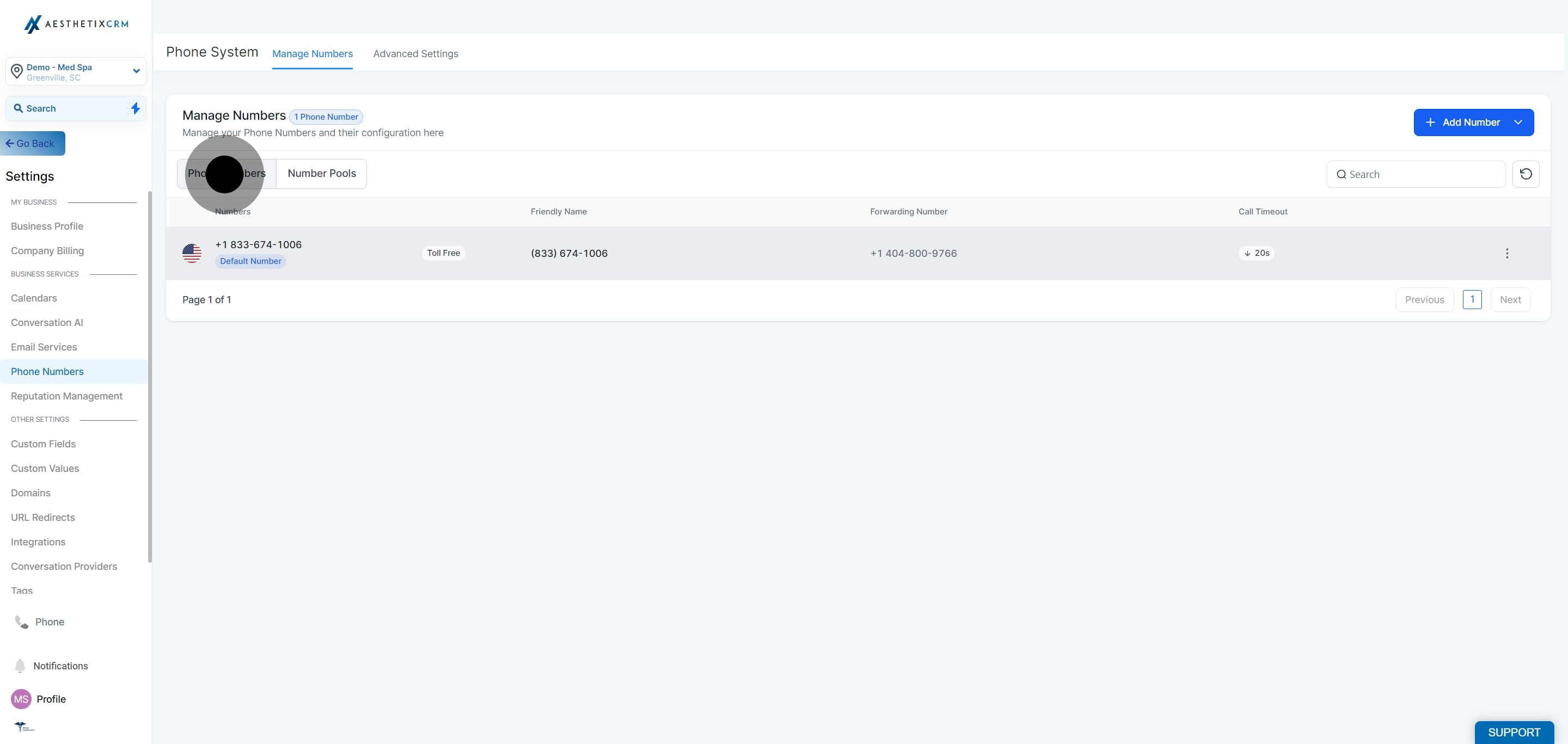Click the AesthetixCRM logo
Screen dimensions: 1568x744
[76, 24]
